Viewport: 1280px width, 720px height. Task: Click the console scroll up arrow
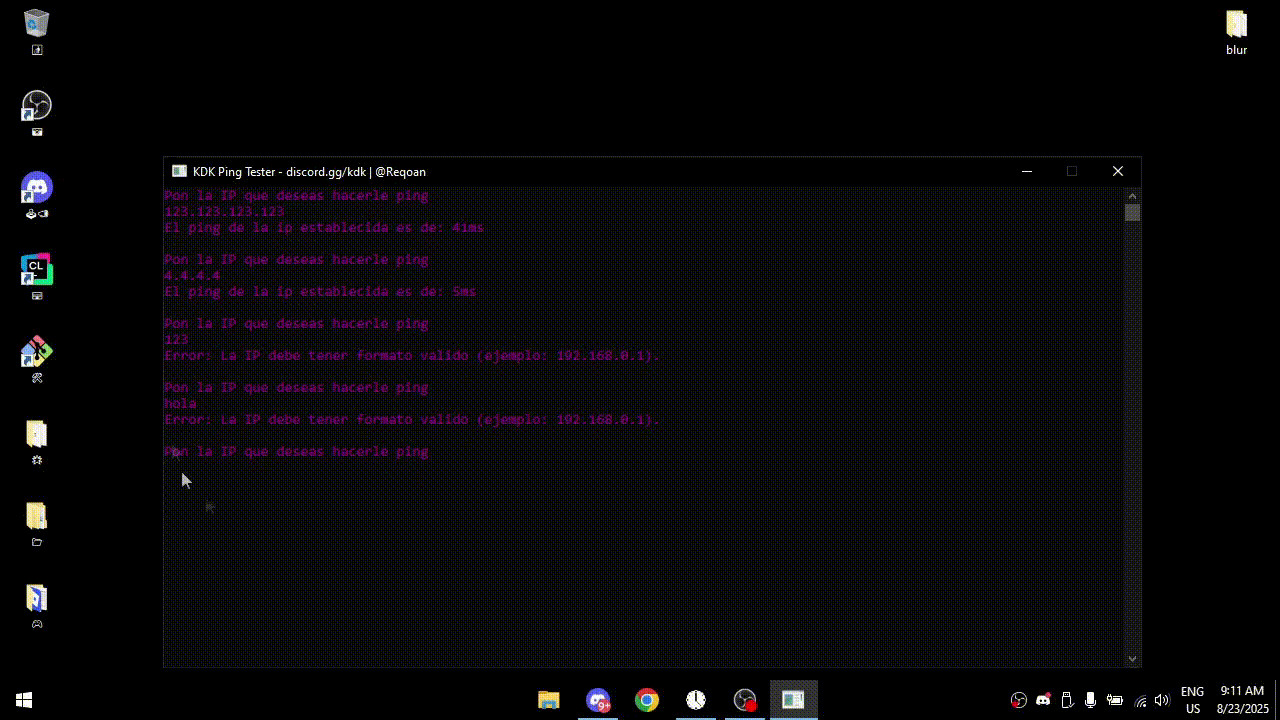[x=1132, y=195]
